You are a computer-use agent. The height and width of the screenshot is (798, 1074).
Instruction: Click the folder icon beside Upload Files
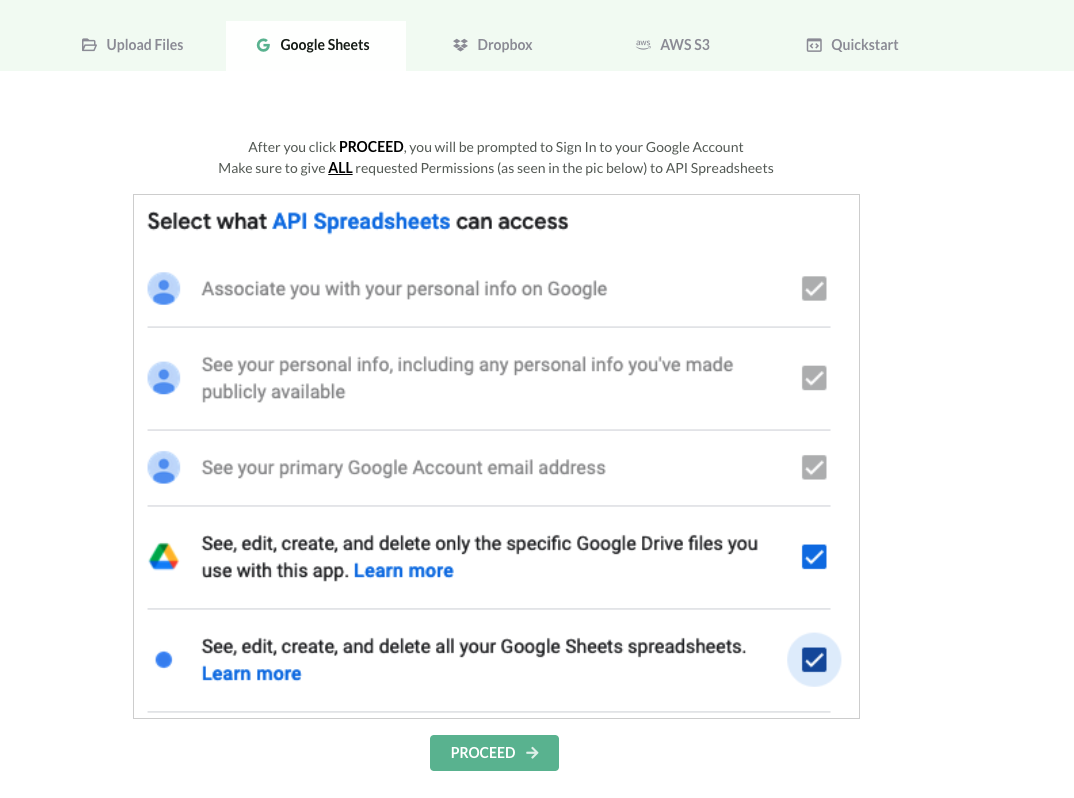(x=89, y=45)
